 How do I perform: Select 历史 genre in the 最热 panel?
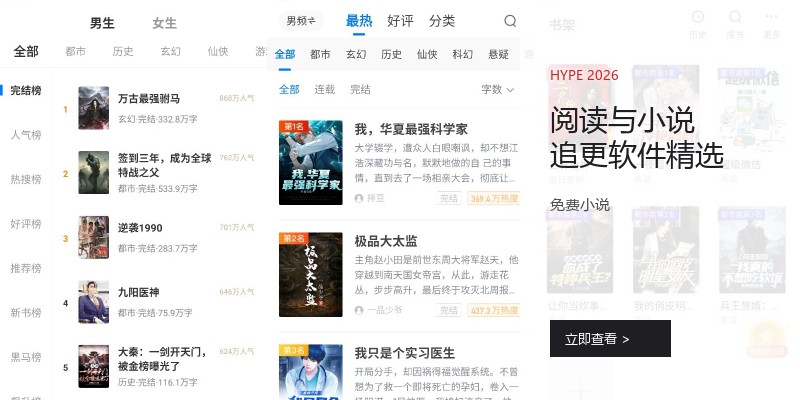(x=392, y=54)
